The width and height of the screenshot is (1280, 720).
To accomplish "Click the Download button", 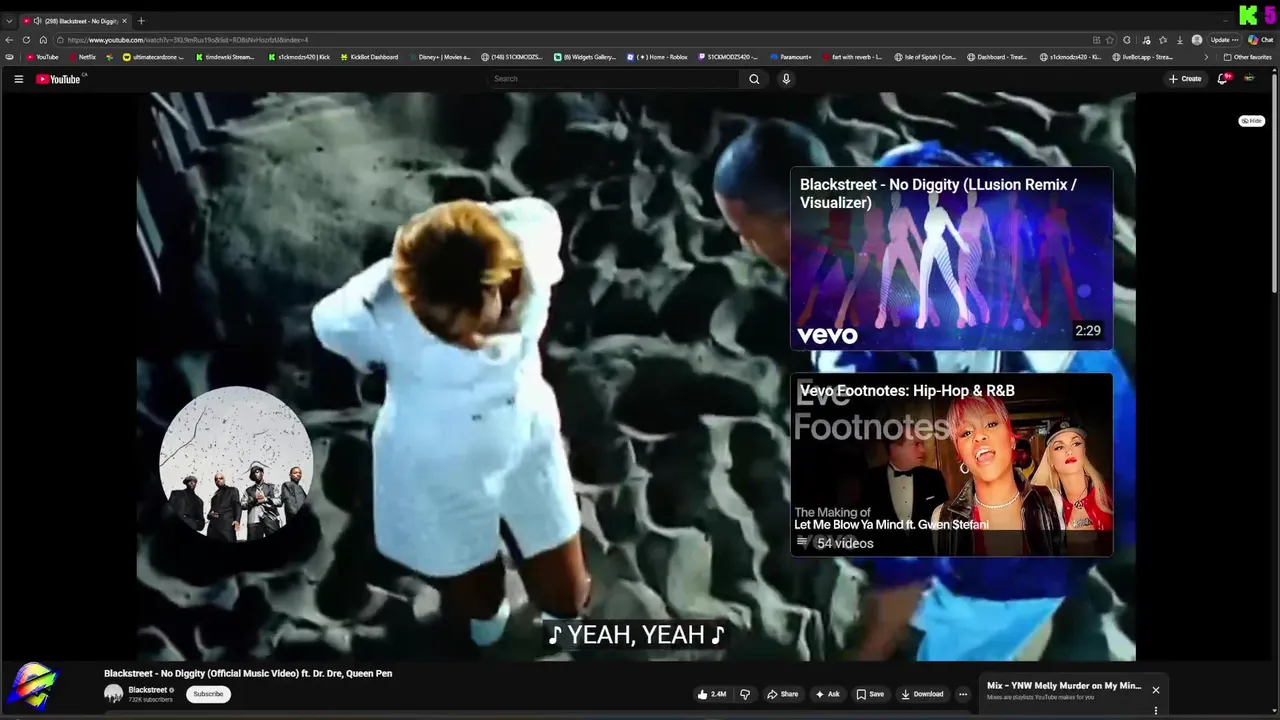I will coord(922,694).
